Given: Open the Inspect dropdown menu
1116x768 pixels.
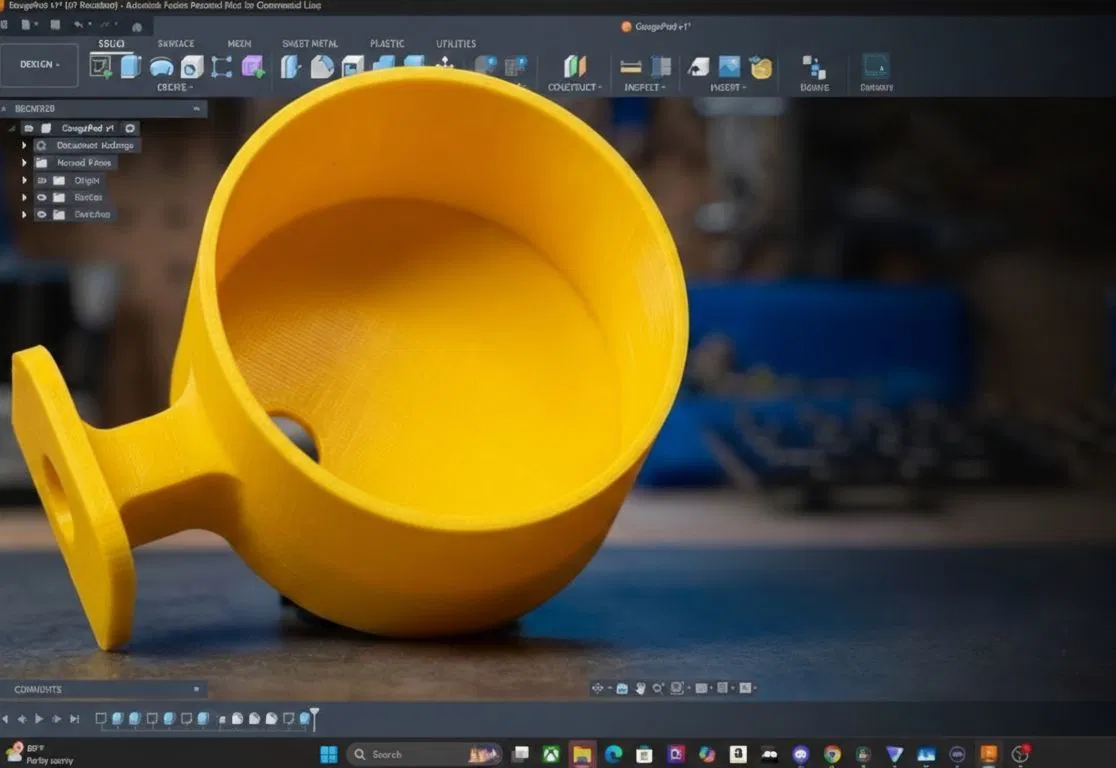Looking at the screenshot, I should point(645,87).
